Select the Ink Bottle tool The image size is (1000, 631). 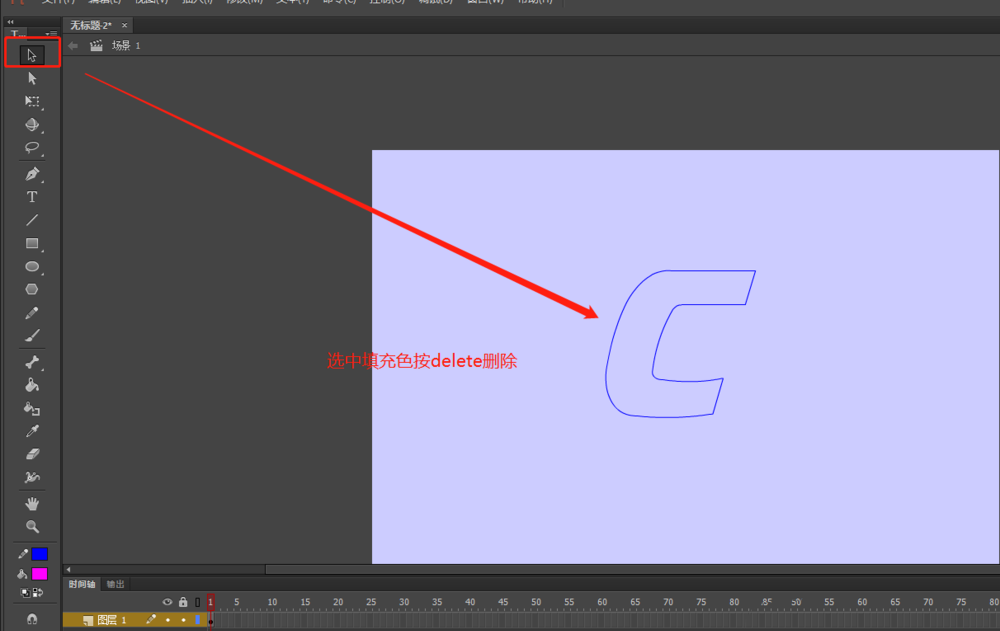coord(32,408)
